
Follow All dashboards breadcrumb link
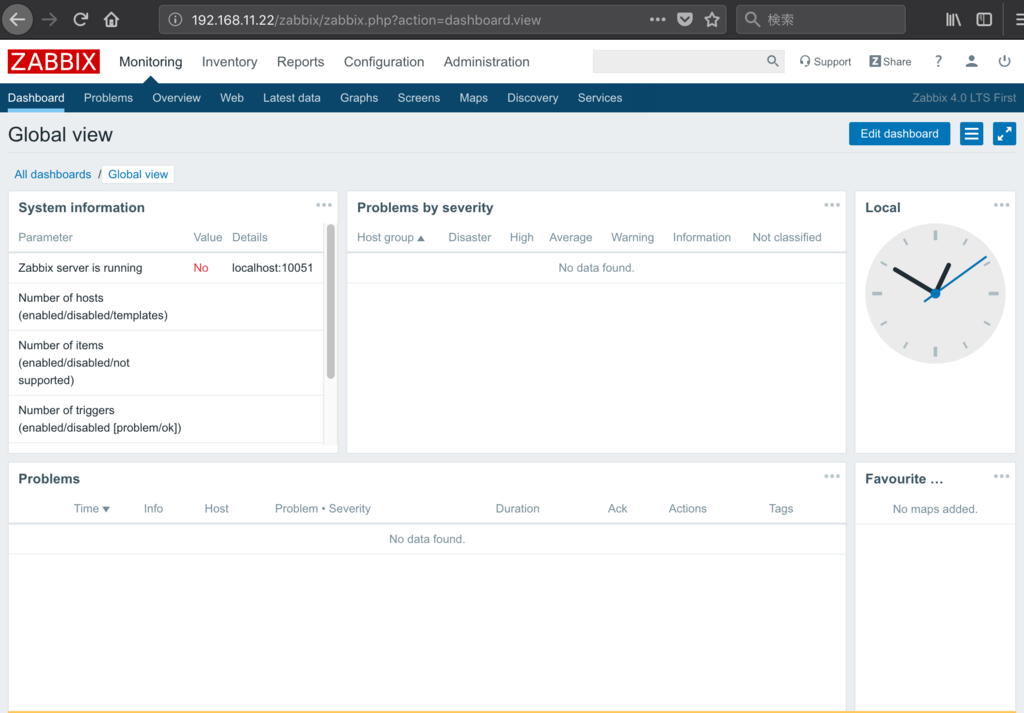point(53,174)
